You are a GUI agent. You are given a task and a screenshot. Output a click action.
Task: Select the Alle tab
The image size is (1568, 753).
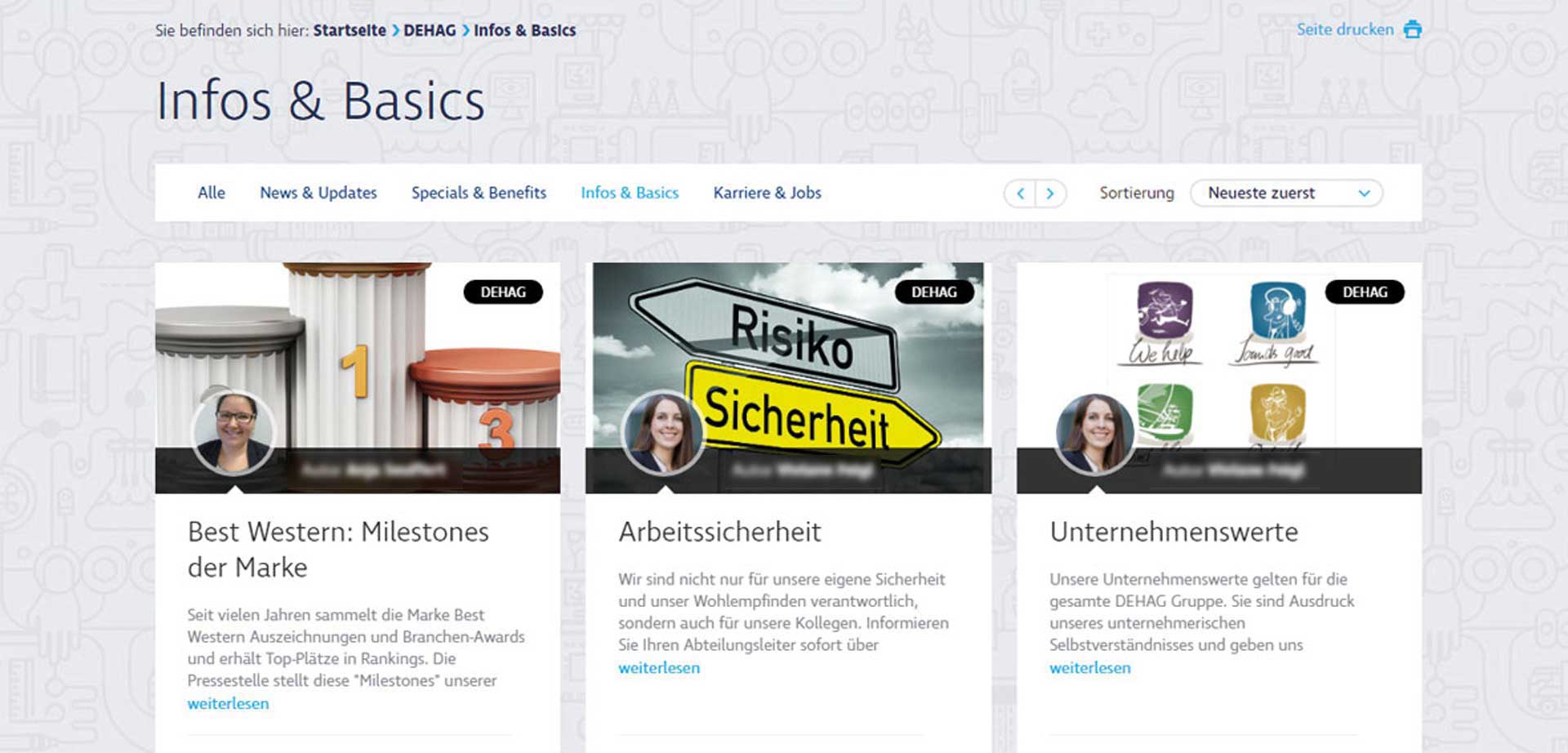(212, 193)
